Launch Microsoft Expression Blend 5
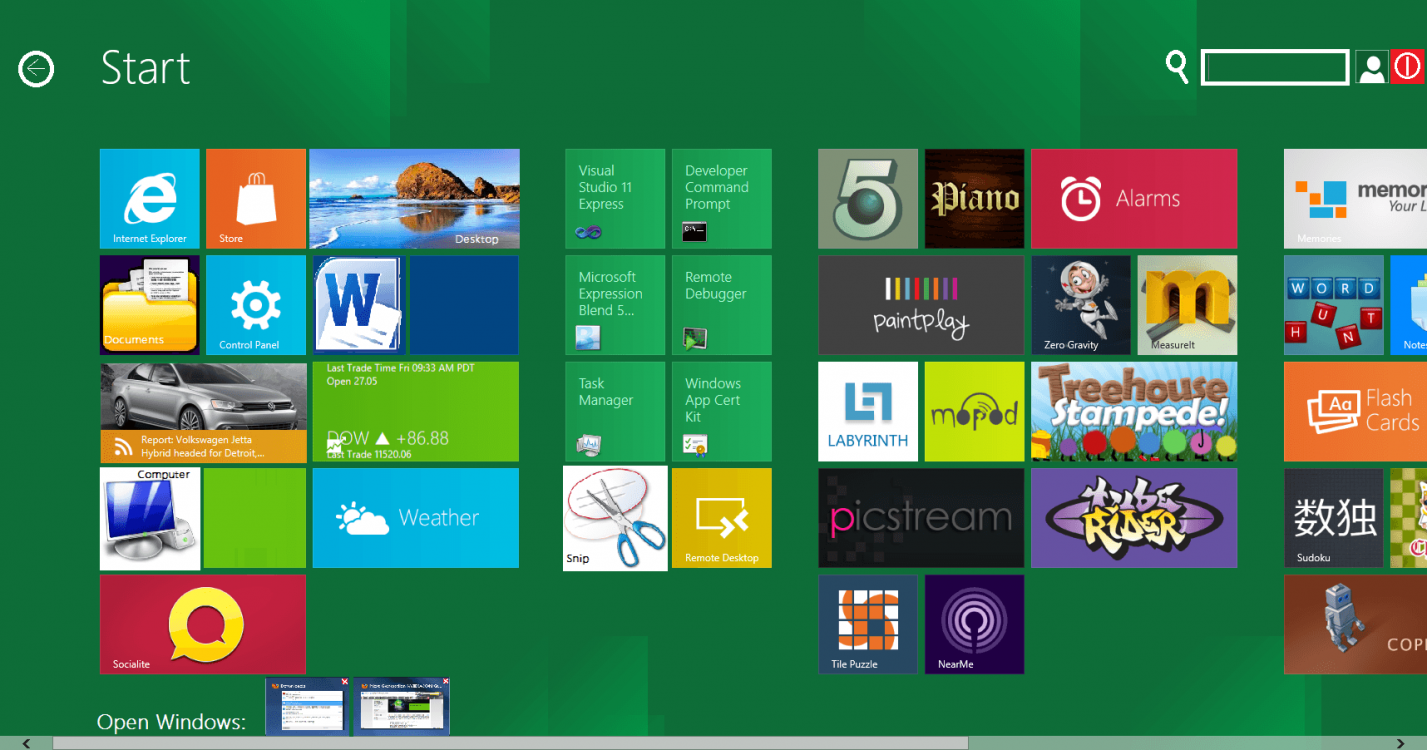Screen dimensions: 1427x750 [615, 305]
